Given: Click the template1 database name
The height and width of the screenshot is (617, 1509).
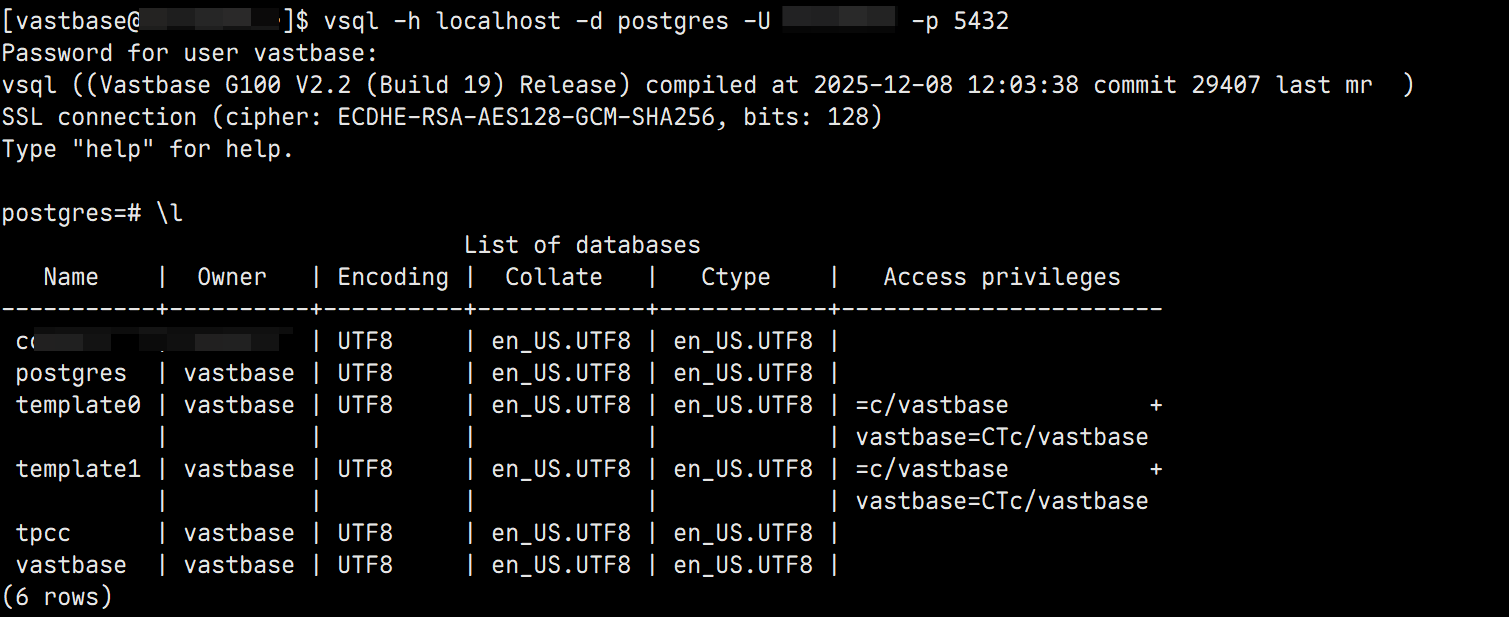Looking at the screenshot, I should [78, 469].
